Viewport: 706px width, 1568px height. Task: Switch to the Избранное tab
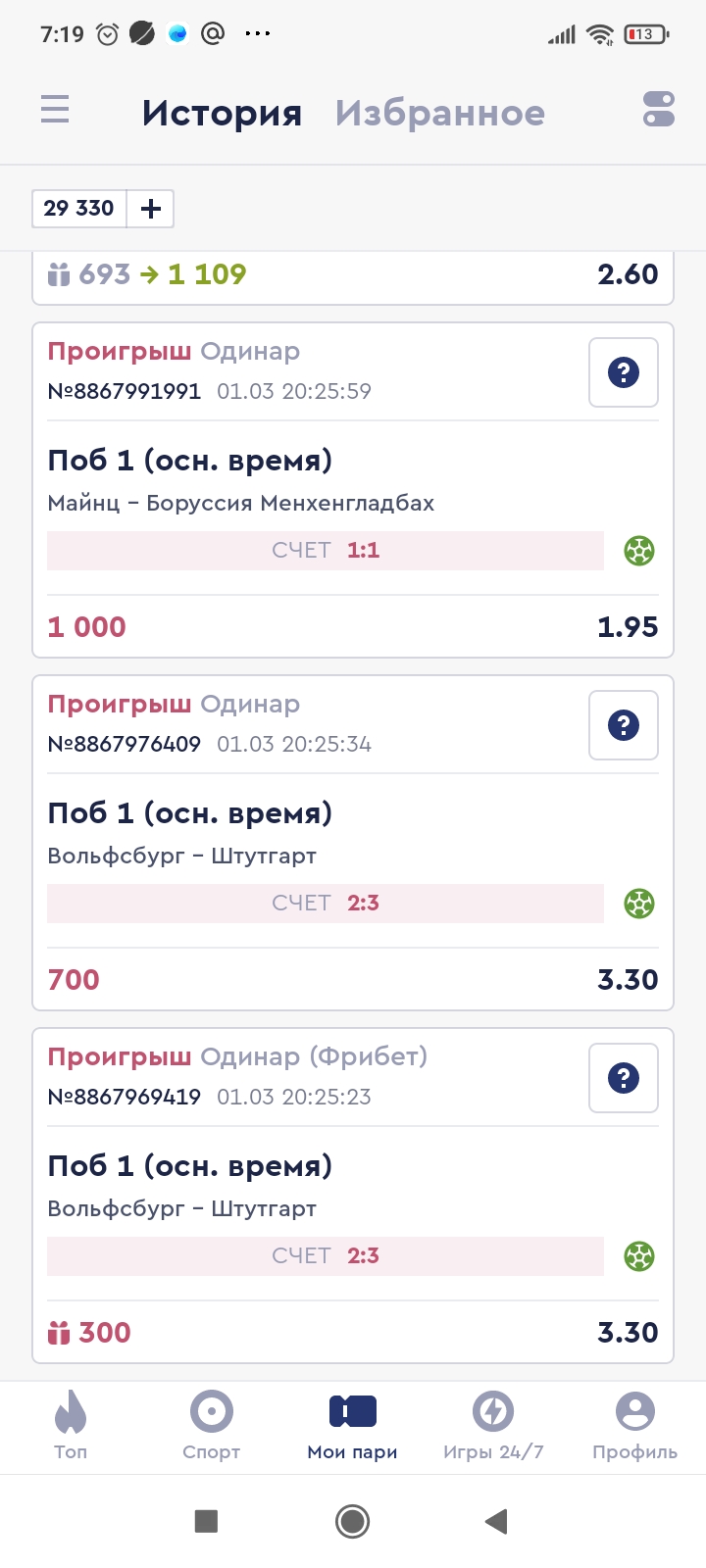click(x=439, y=114)
